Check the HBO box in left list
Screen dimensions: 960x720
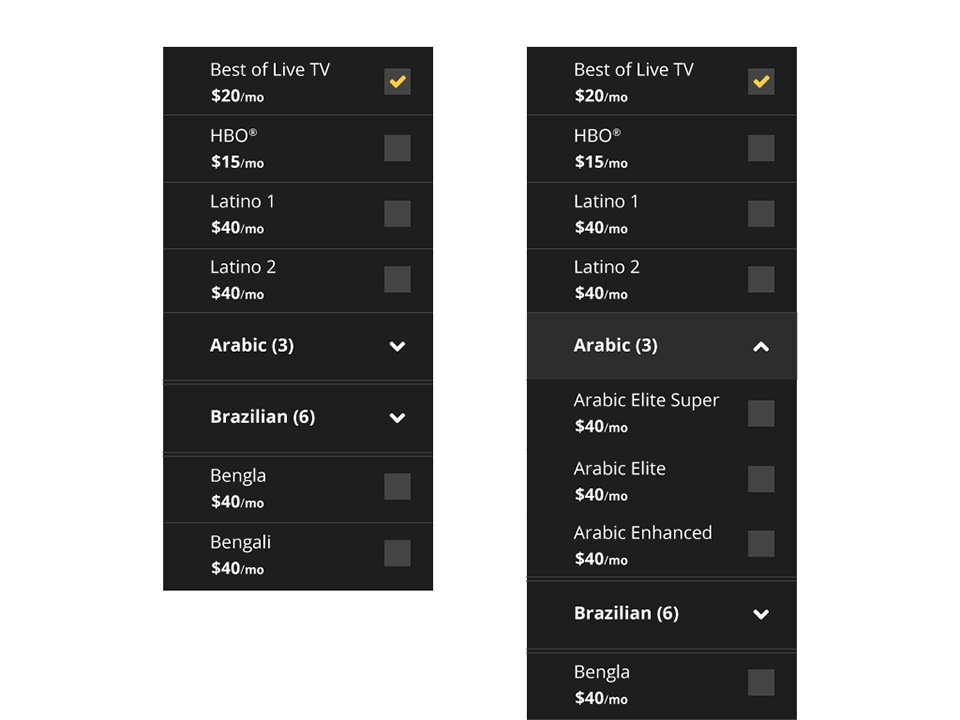(397, 148)
